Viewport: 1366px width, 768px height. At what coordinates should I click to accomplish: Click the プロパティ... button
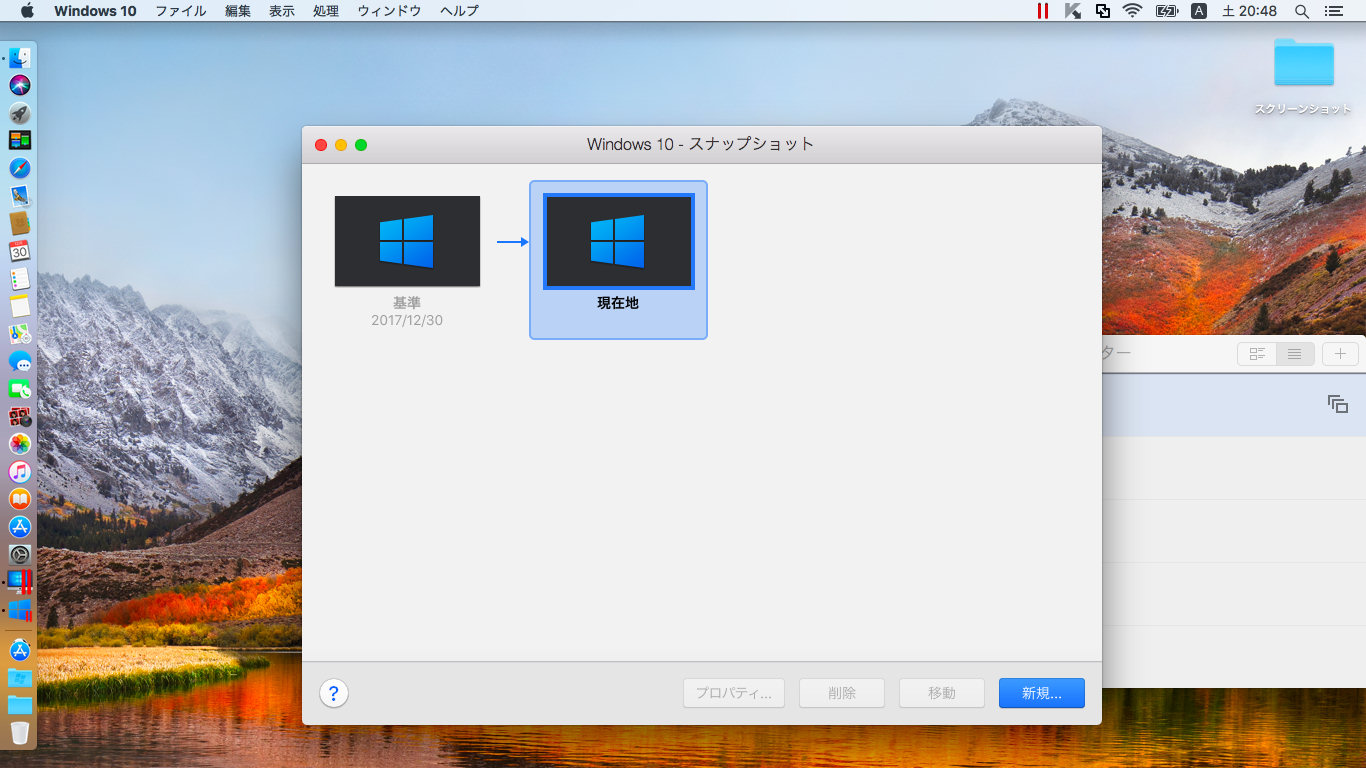pyautogui.click(x=734, y=693)
